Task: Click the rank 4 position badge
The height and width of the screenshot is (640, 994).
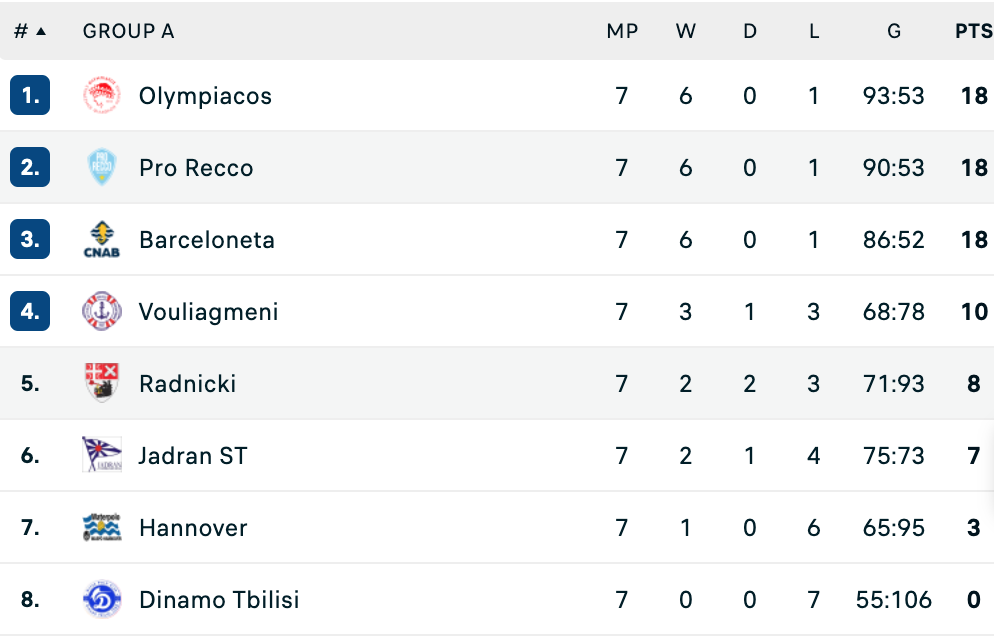Action: [x=30, y=311]
